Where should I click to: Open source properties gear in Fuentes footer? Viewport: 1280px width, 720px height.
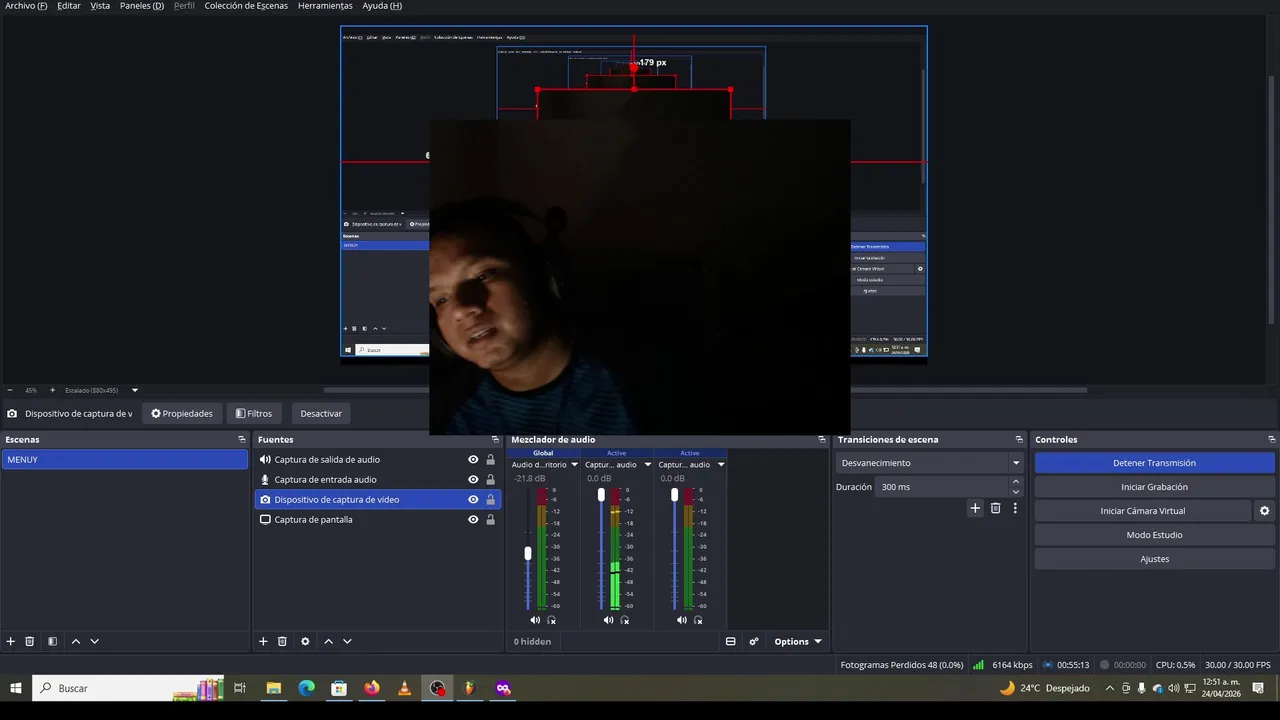[x=305, y=641]
